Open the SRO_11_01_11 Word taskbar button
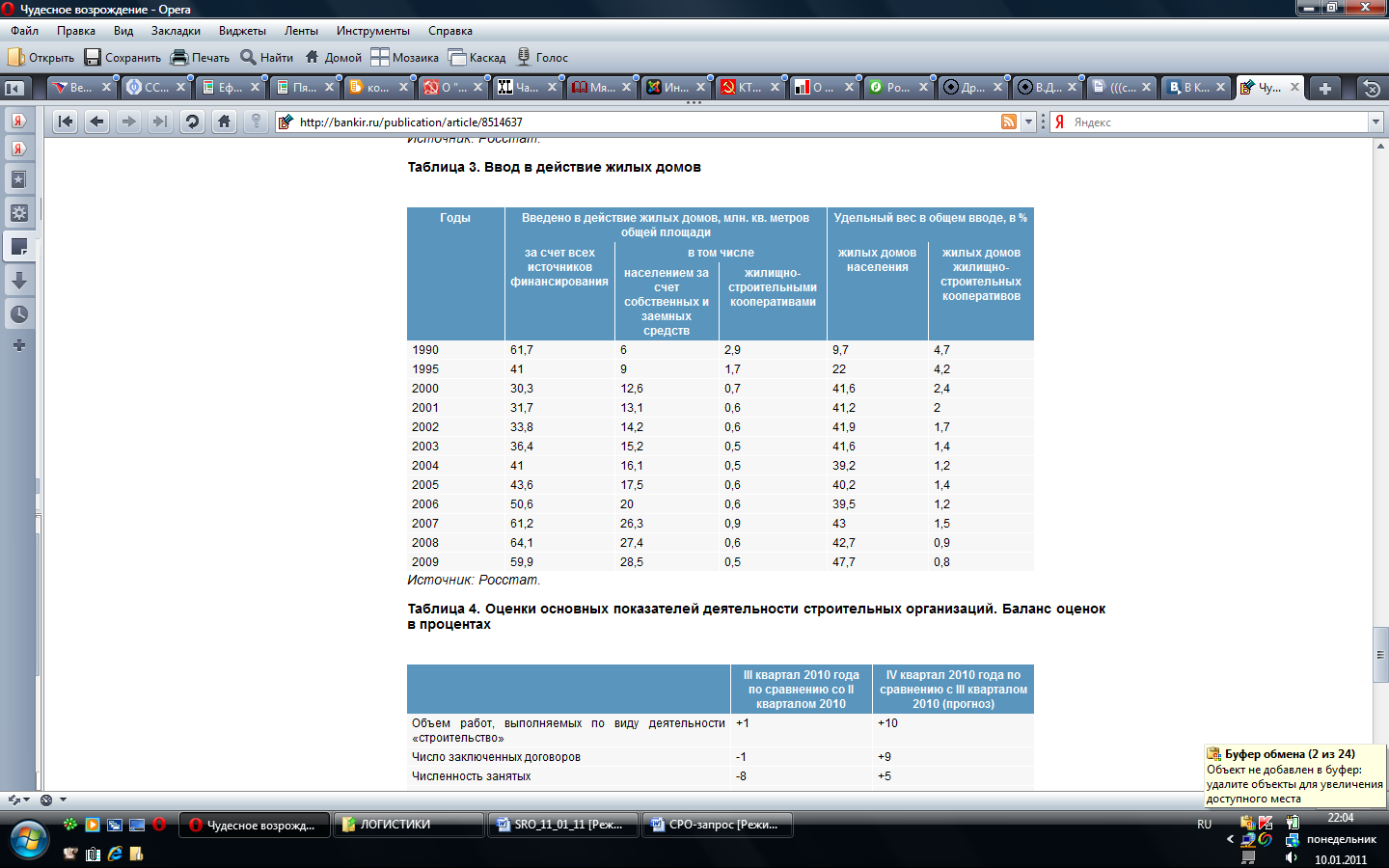1389x868 pixels. pyautogui.click(x=562, y=825)
